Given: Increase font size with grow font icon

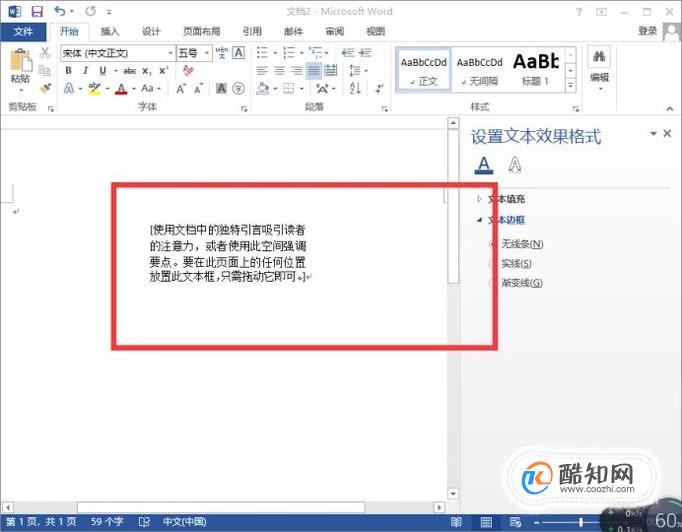Looking at the screenshot, I should [x=181, y=89].
